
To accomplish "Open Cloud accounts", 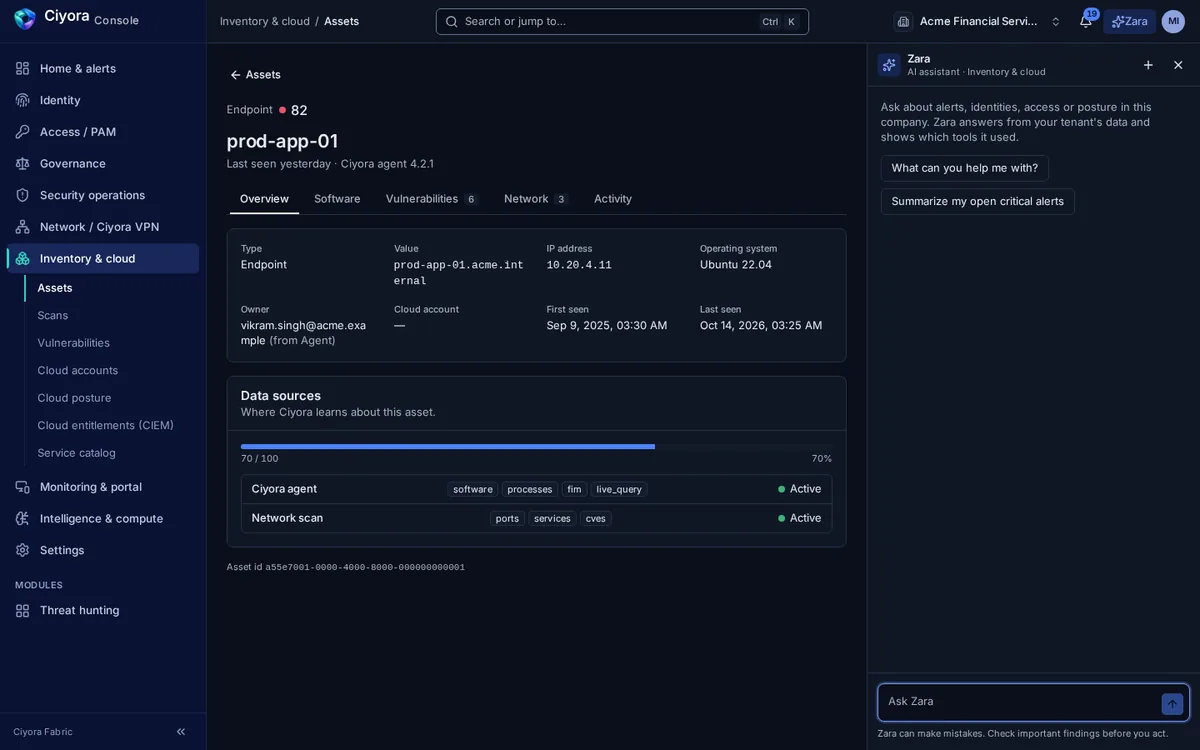I will click(112, 370).
